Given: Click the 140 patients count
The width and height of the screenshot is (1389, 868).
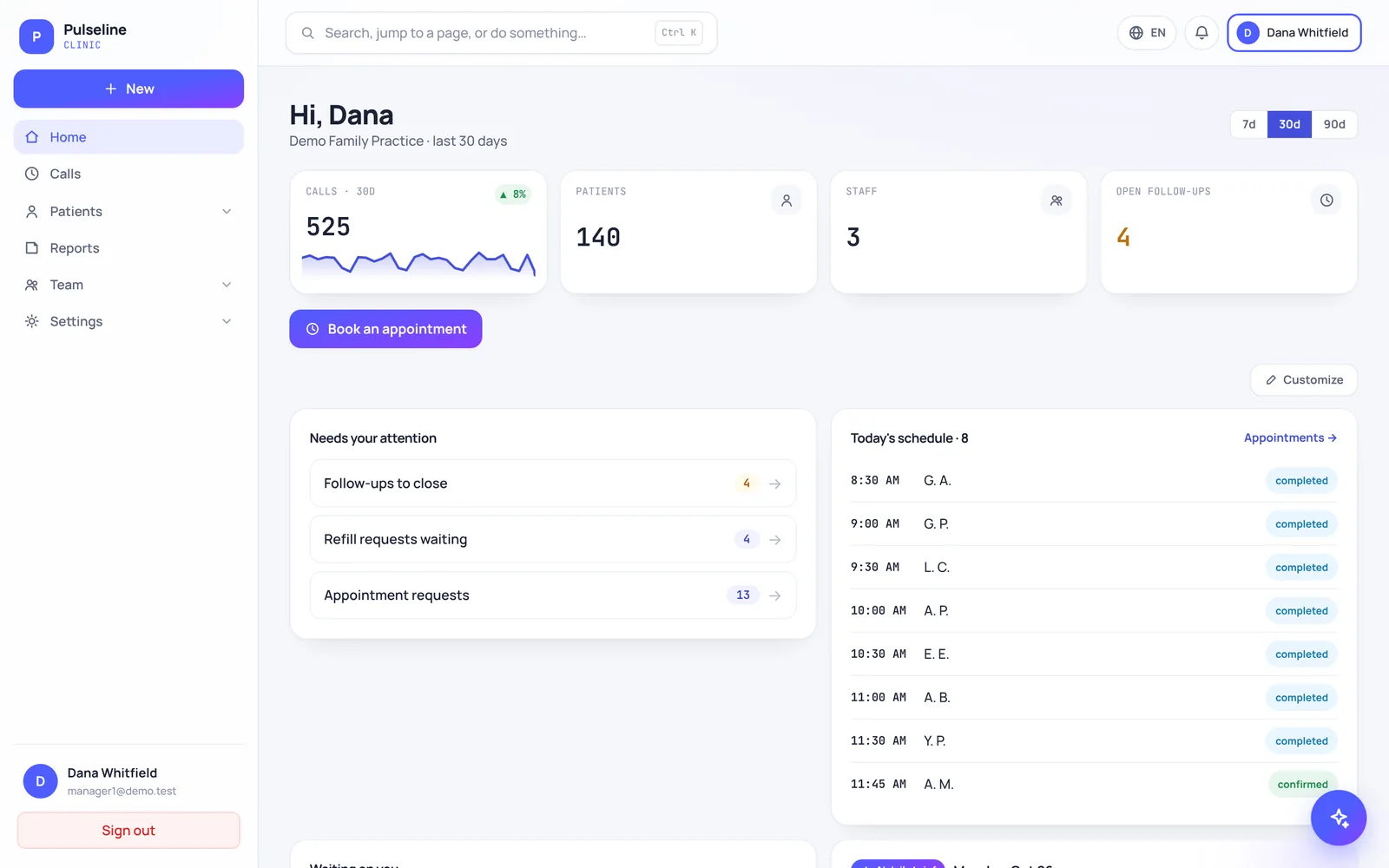Looking at the screenshot, I should 598,238.
